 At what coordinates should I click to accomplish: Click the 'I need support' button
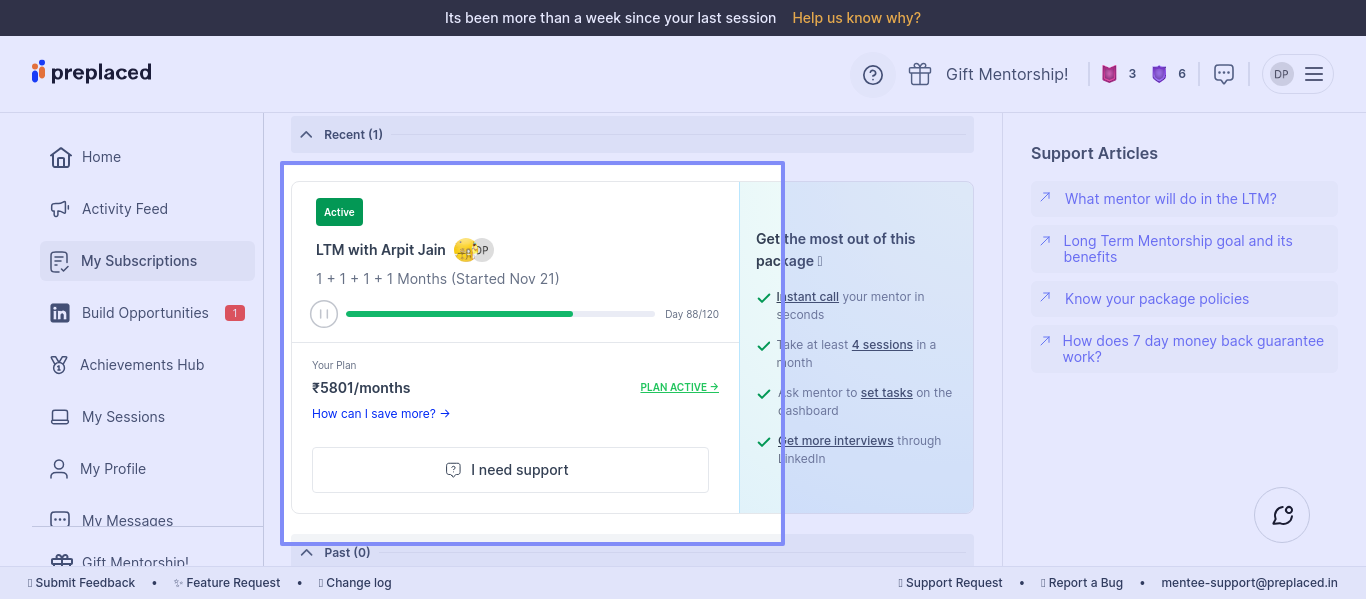(510, 470)
